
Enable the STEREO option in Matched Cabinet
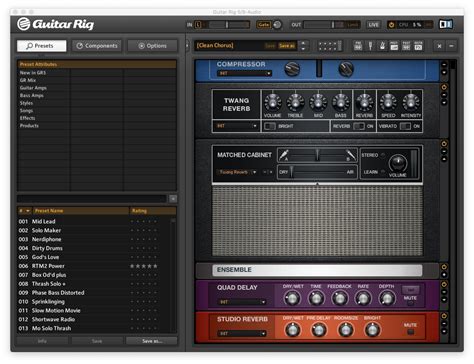point(383,155)
